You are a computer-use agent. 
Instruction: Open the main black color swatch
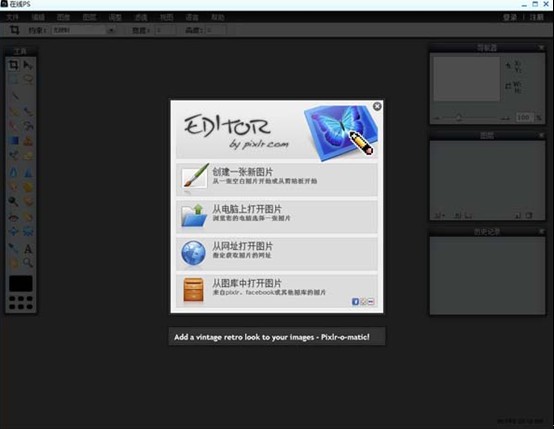(21, 283)
